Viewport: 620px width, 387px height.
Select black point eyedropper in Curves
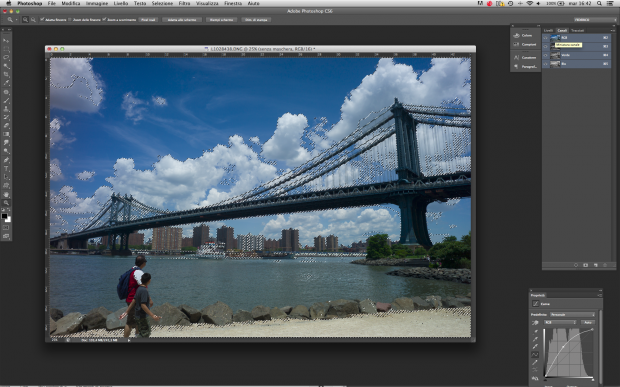536,331
